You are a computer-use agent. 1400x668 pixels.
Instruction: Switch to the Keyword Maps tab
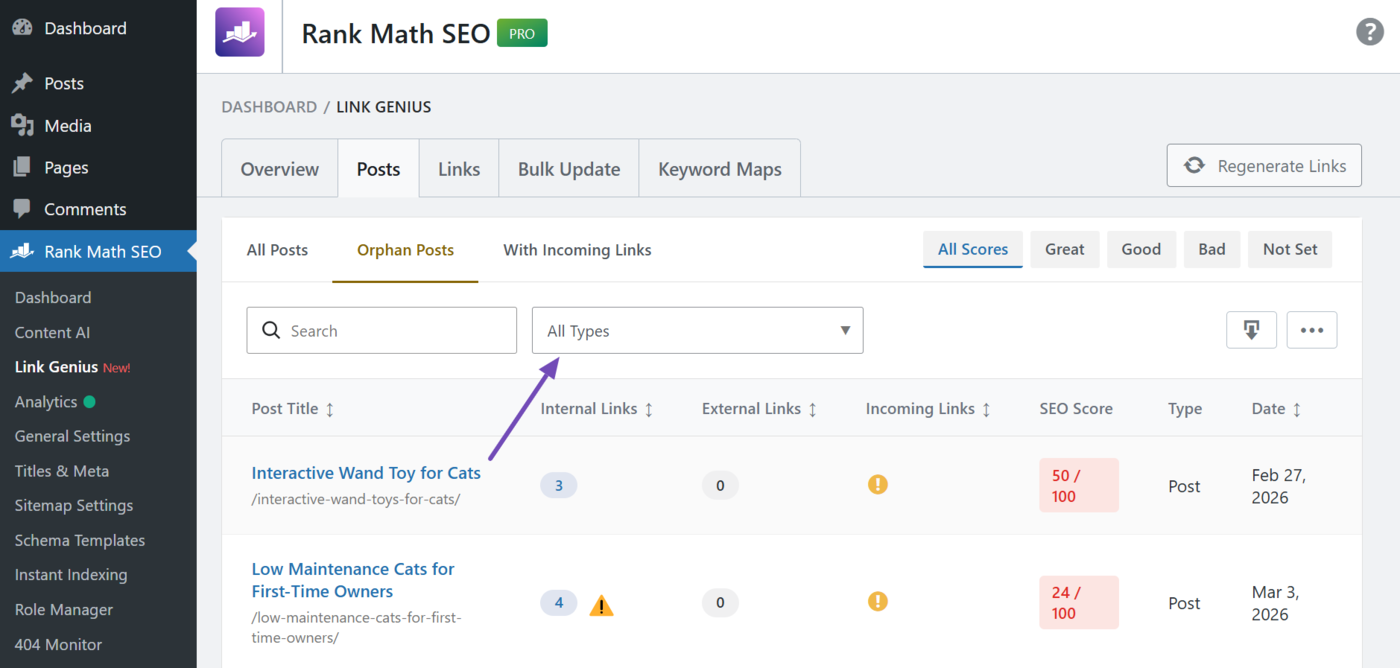pos(720,169)
